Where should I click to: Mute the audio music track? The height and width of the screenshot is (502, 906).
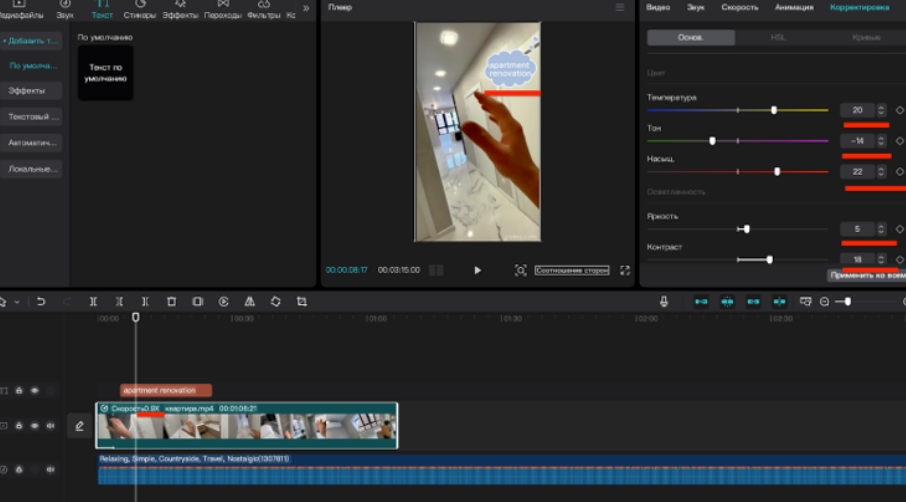click(50, 469)
